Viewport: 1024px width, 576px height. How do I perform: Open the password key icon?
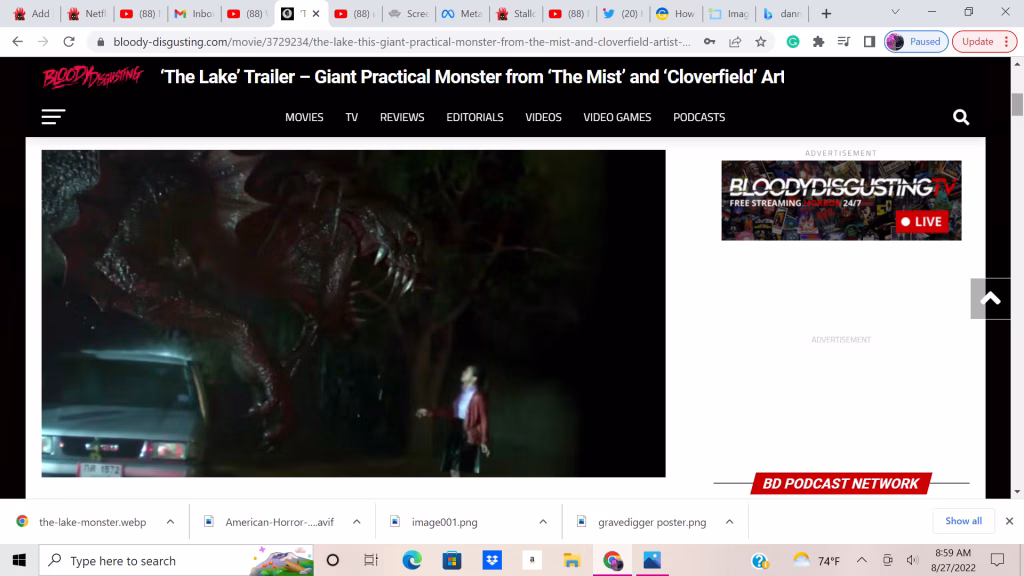tap(709, 42)
